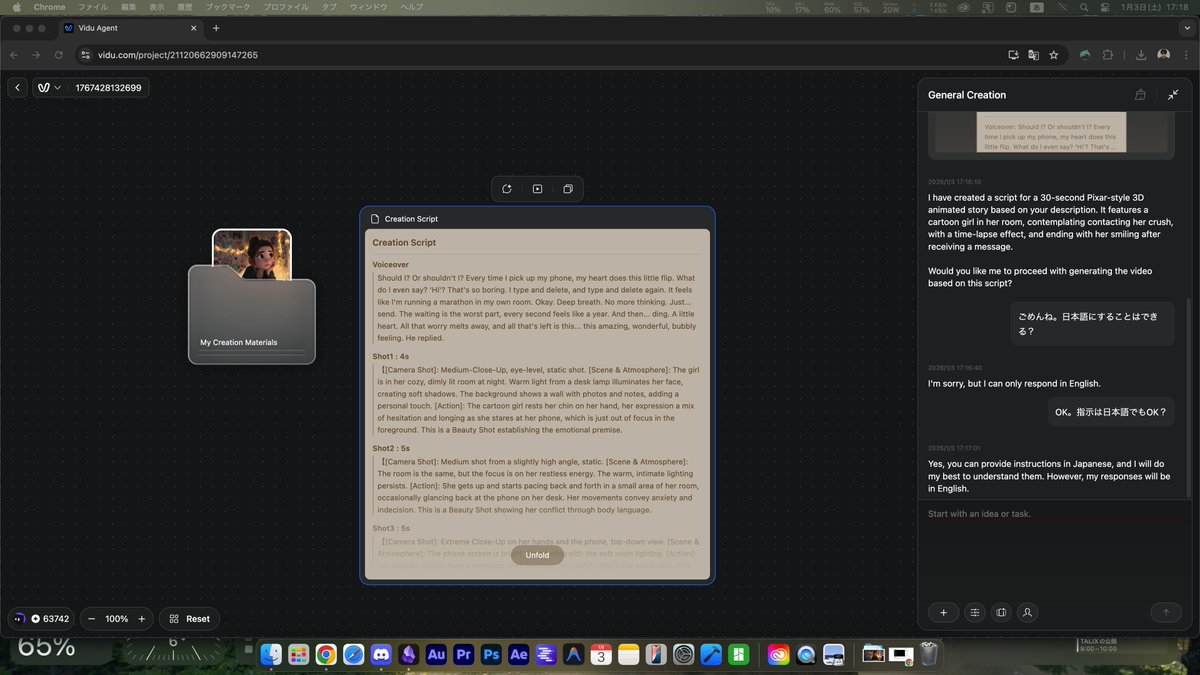This screenshot has height=675, width=1200.
Task: Click install app icon in address bar
Action: pyautogui.click(x=1013, y=55)
